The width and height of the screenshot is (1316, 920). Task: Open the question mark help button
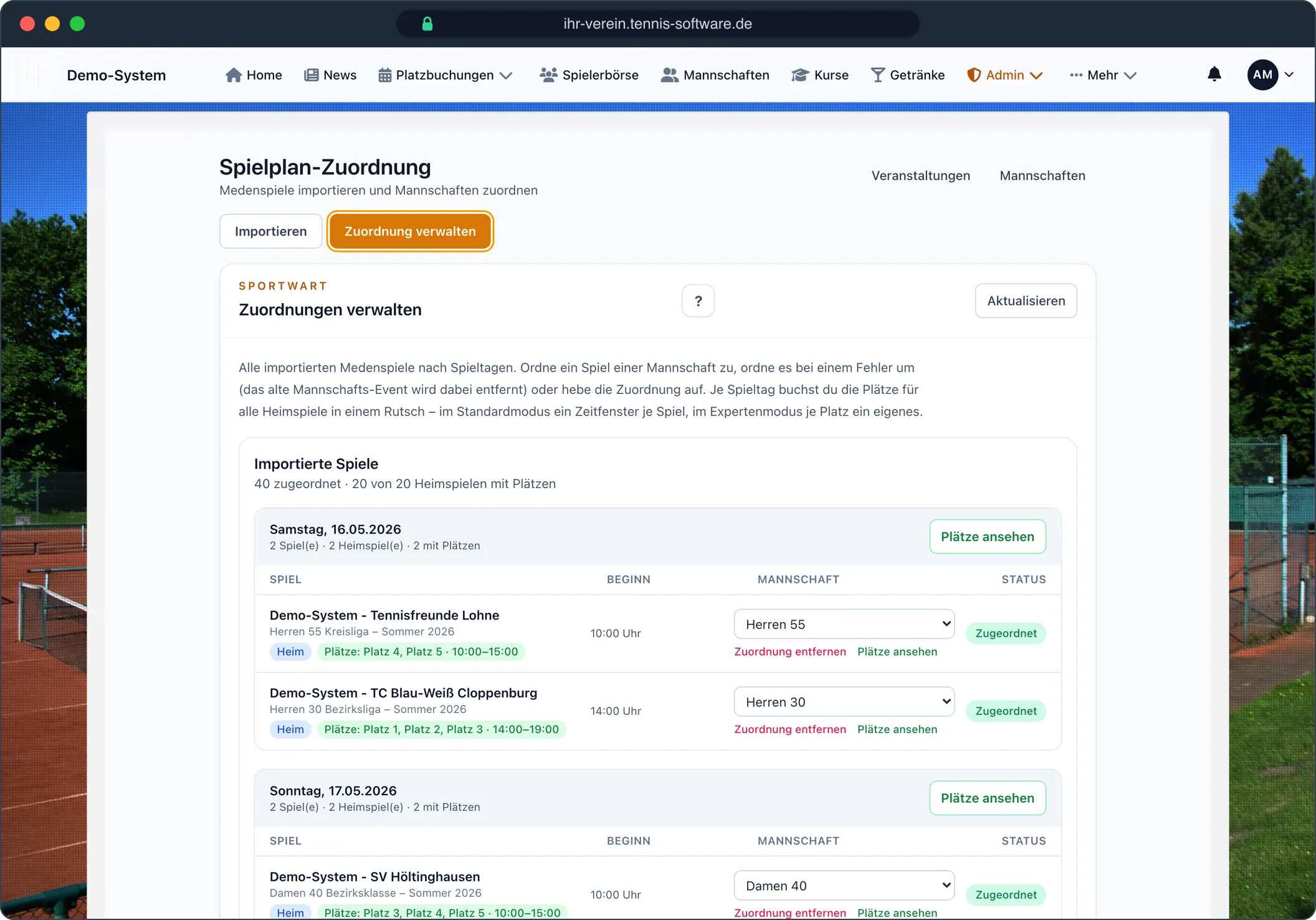coord(698,301)
